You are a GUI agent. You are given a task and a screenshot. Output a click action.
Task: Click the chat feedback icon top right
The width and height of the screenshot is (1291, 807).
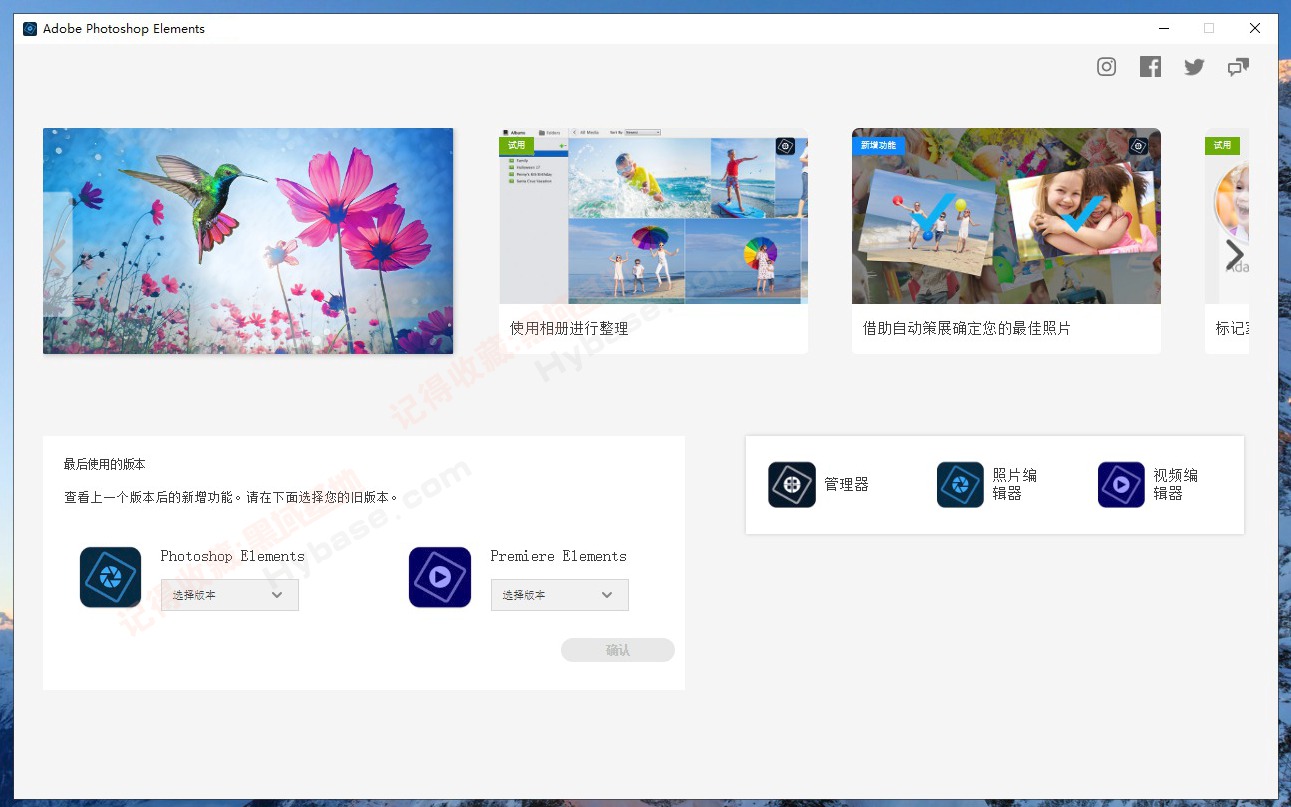(x=1238, y=66)
